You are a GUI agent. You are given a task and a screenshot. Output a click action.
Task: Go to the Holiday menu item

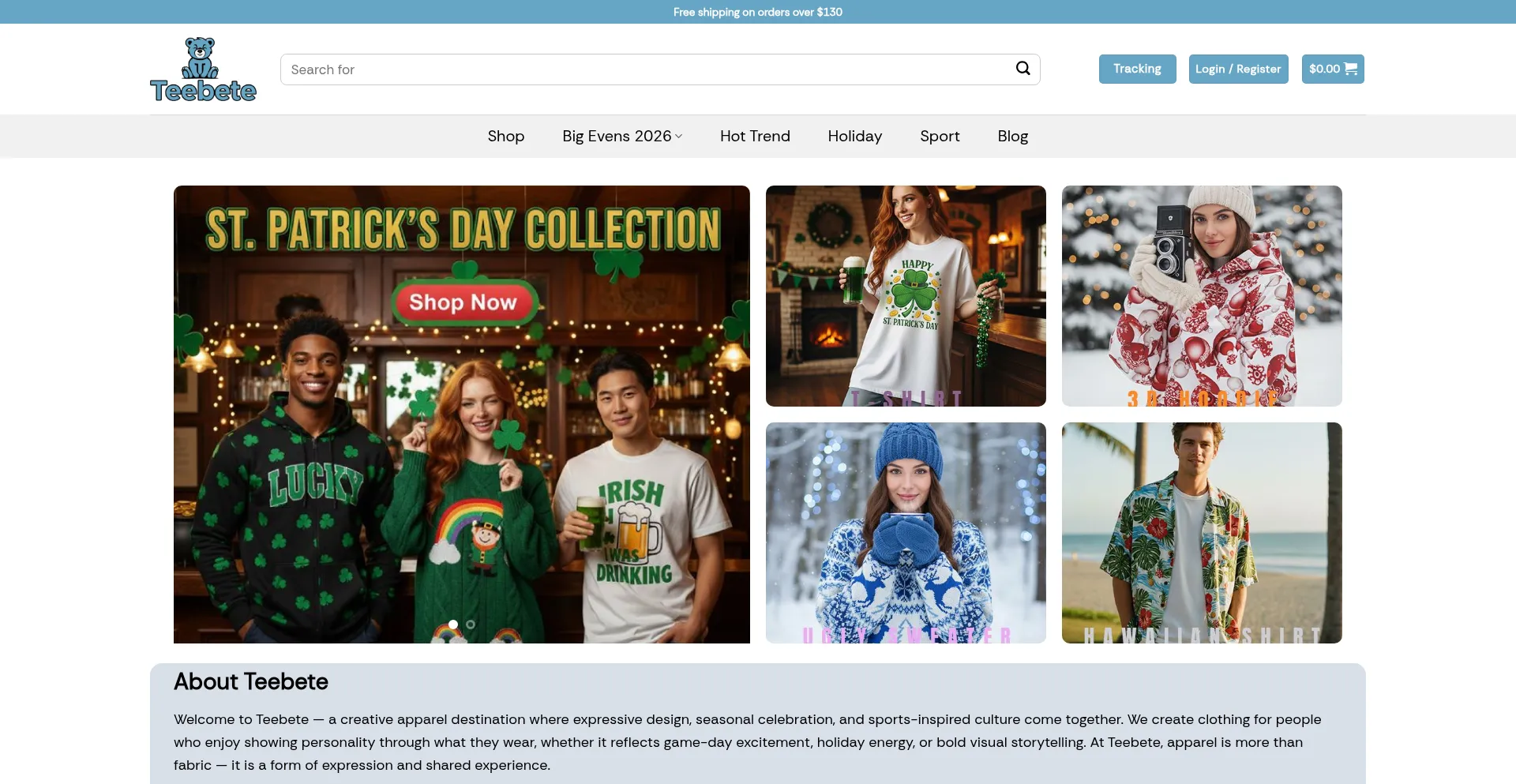pyautogui.click(x=854, y=136)
